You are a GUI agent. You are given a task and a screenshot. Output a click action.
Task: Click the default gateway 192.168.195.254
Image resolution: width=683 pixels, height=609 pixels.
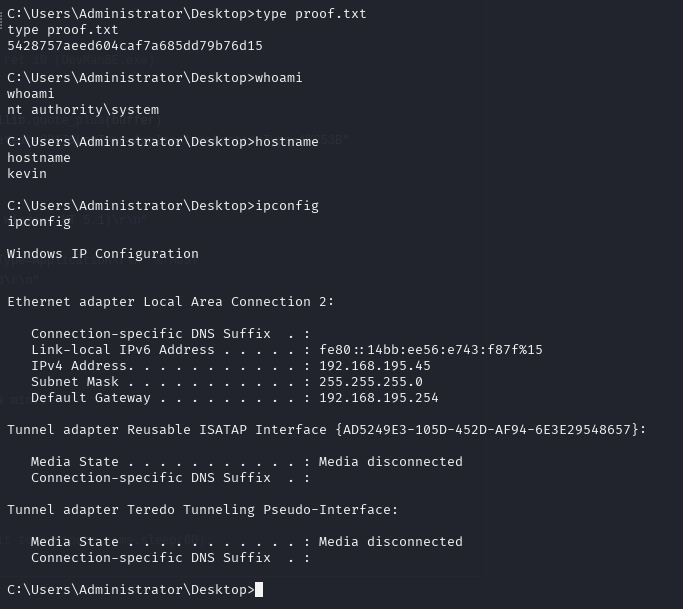(x=379, y=398)
